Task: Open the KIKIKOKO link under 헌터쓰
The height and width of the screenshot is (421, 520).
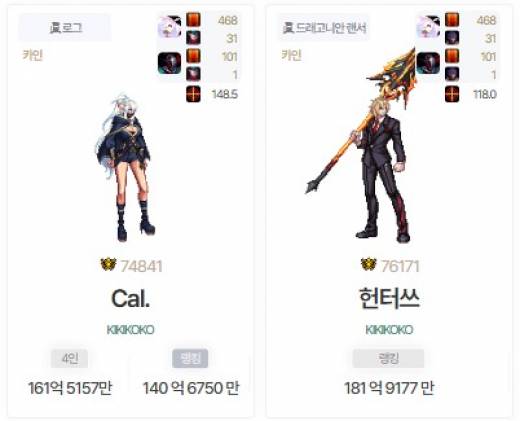Action: [389, 330]
